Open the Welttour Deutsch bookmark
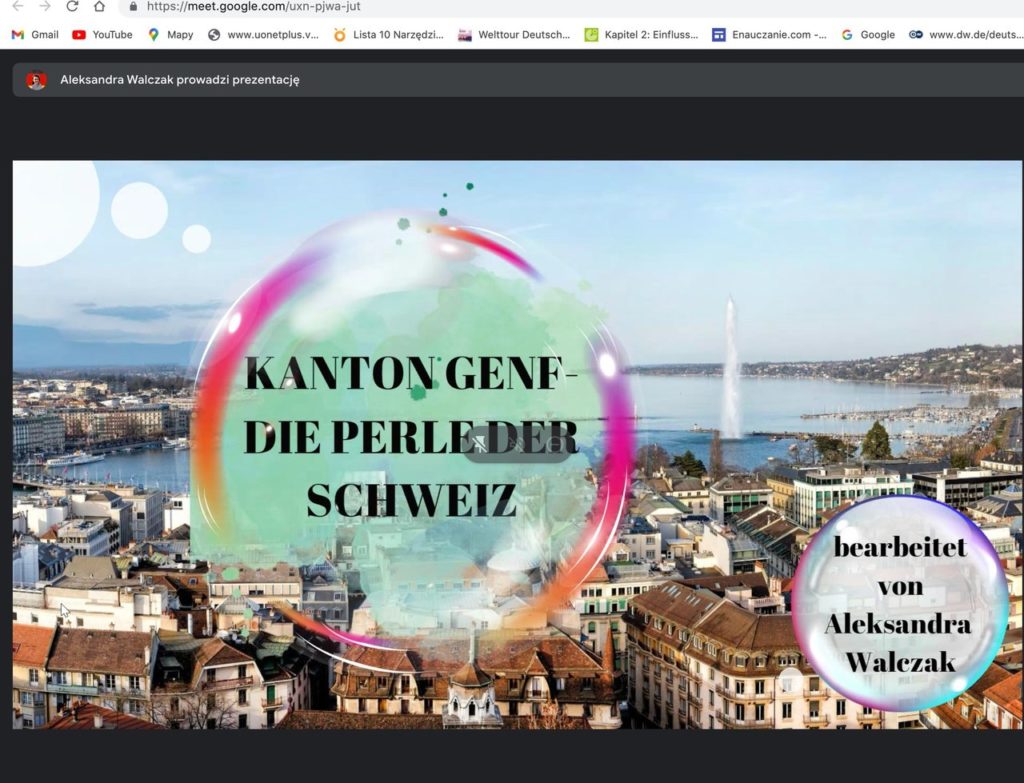Image resolution: width=1024 pixels, height=783 pixels. click(514, 34)
